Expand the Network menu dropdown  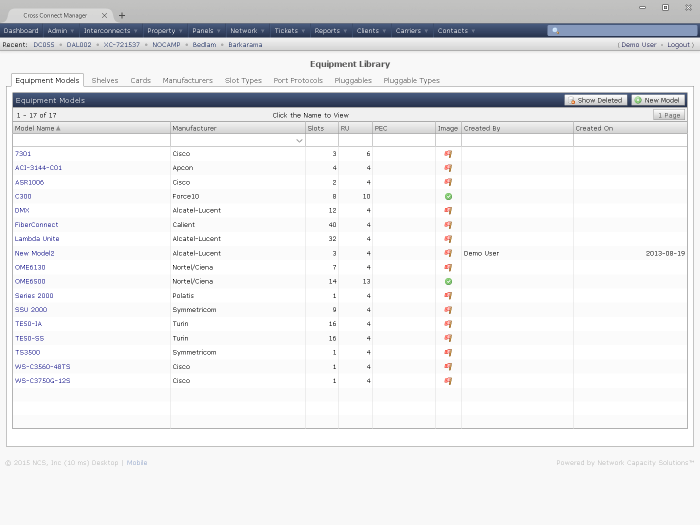246,31
